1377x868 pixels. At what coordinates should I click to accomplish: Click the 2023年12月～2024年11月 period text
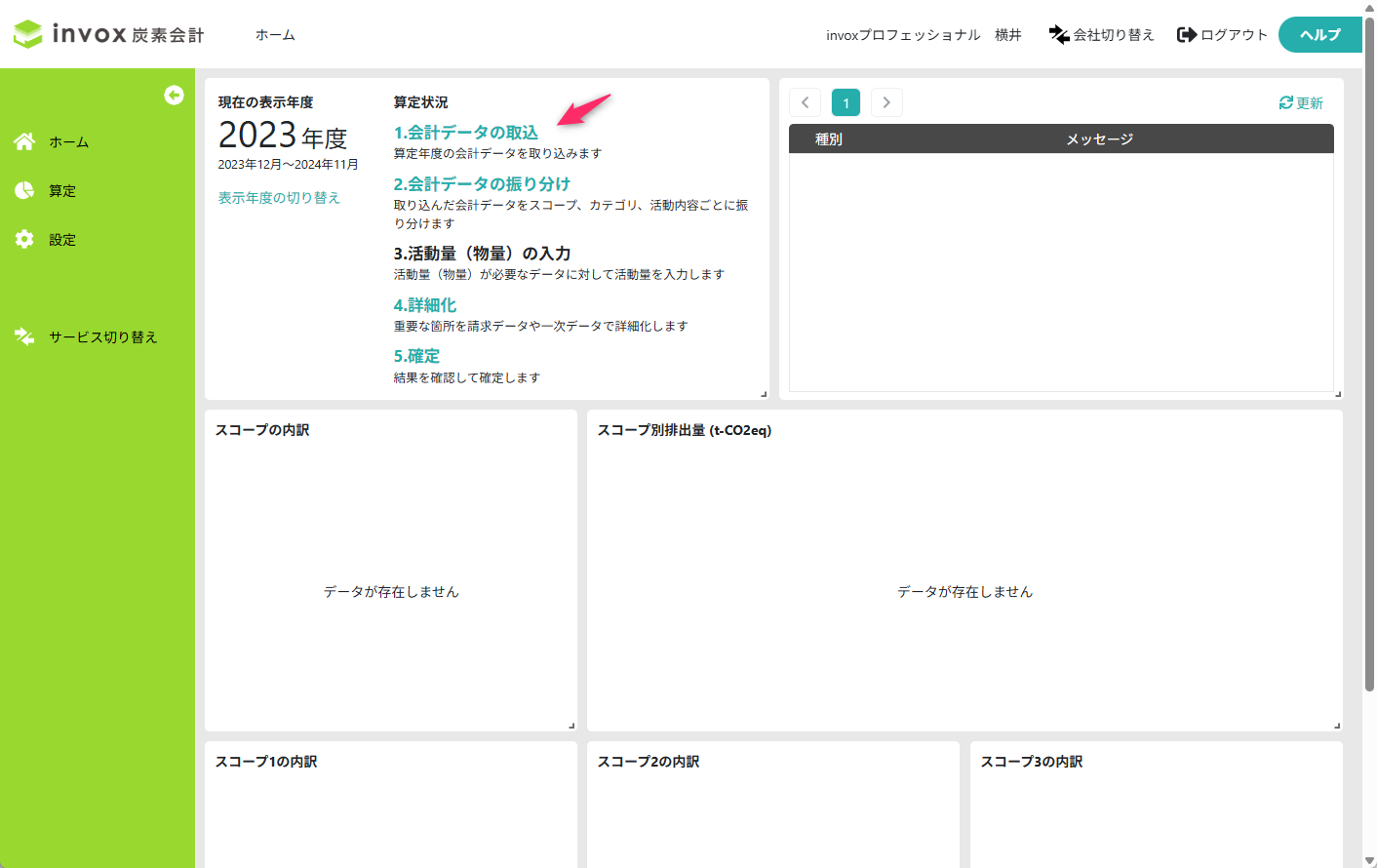288,165
